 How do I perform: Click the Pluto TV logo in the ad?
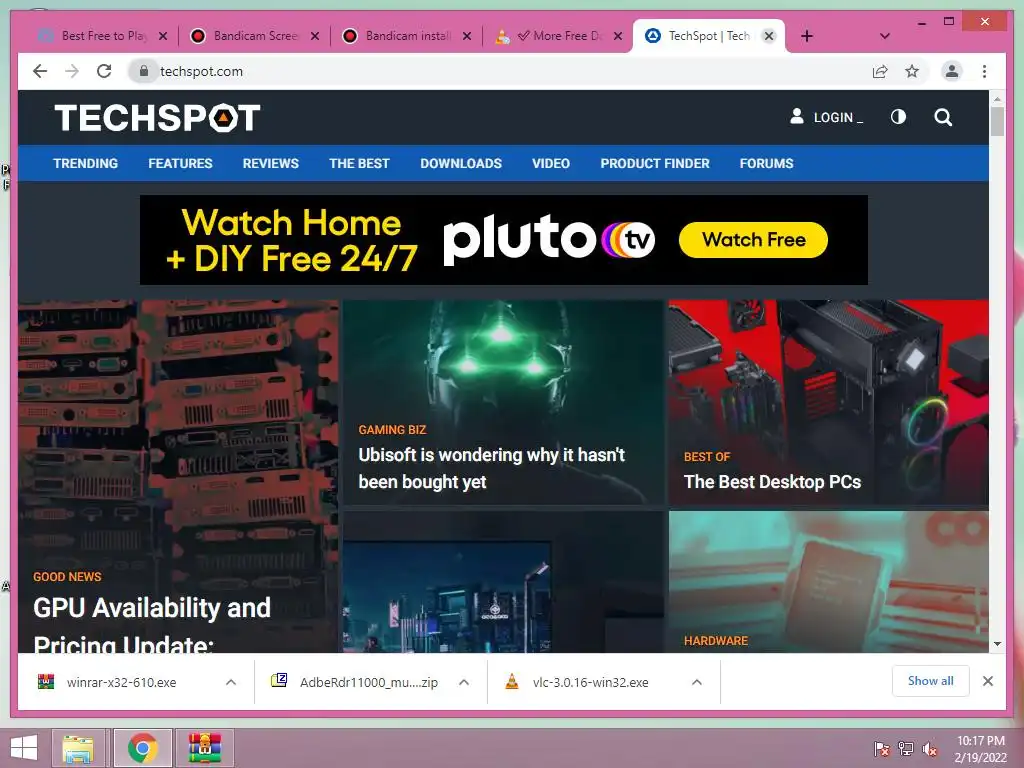[x=549, y=239]
